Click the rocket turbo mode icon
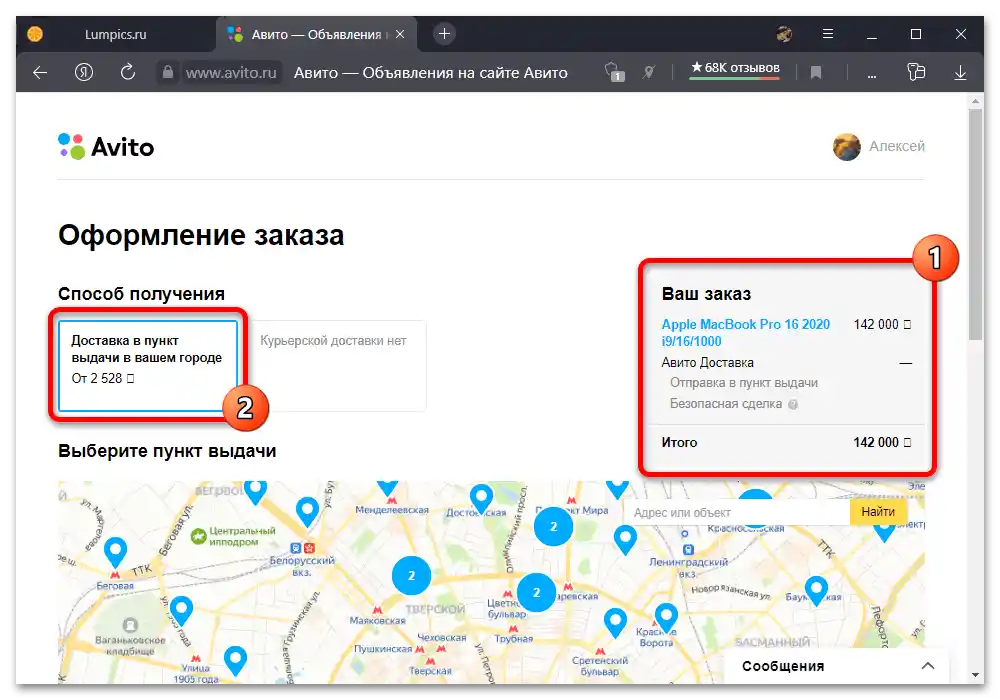Image resolution: width=1000 pixels, height=700 pixels. pyautogui.click(x=649, y=72)
